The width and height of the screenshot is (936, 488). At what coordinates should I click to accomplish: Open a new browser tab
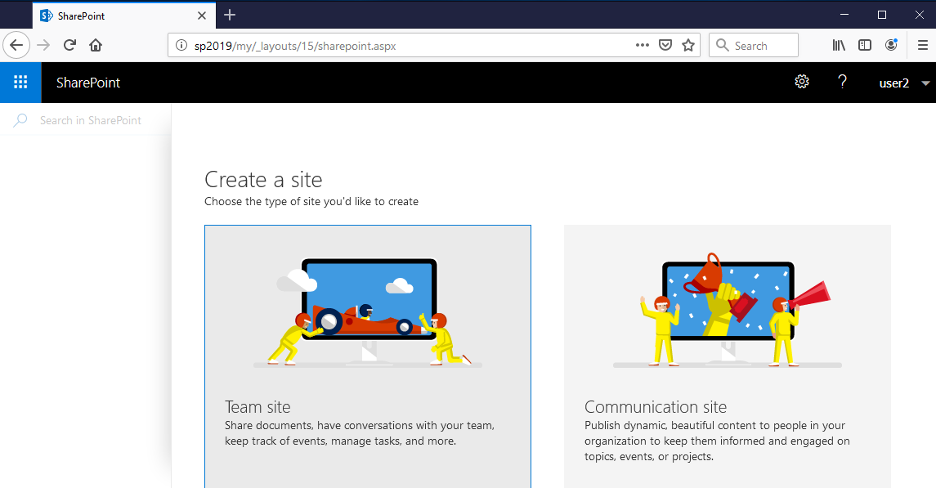pyautogui.click(x=230, y=15)
